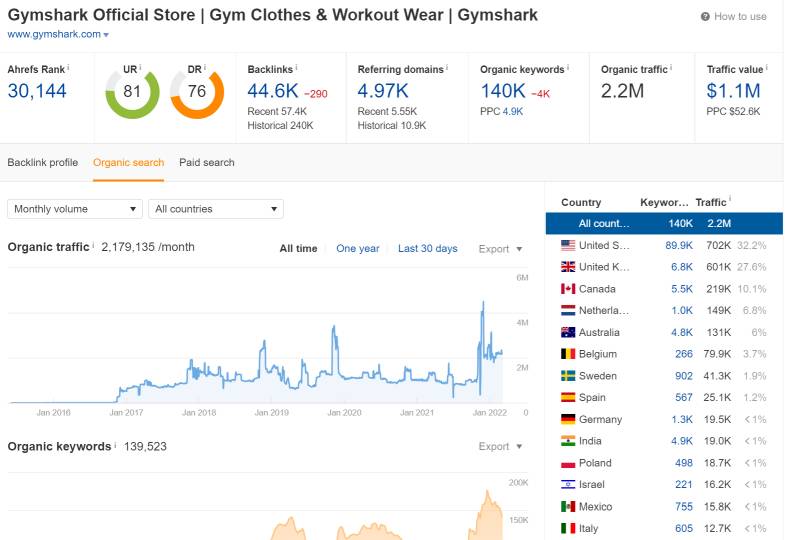Switch to the Backlink profile tab
This screenshot has height=540, width=786.
pyautogui.click(x=43, y=162)
